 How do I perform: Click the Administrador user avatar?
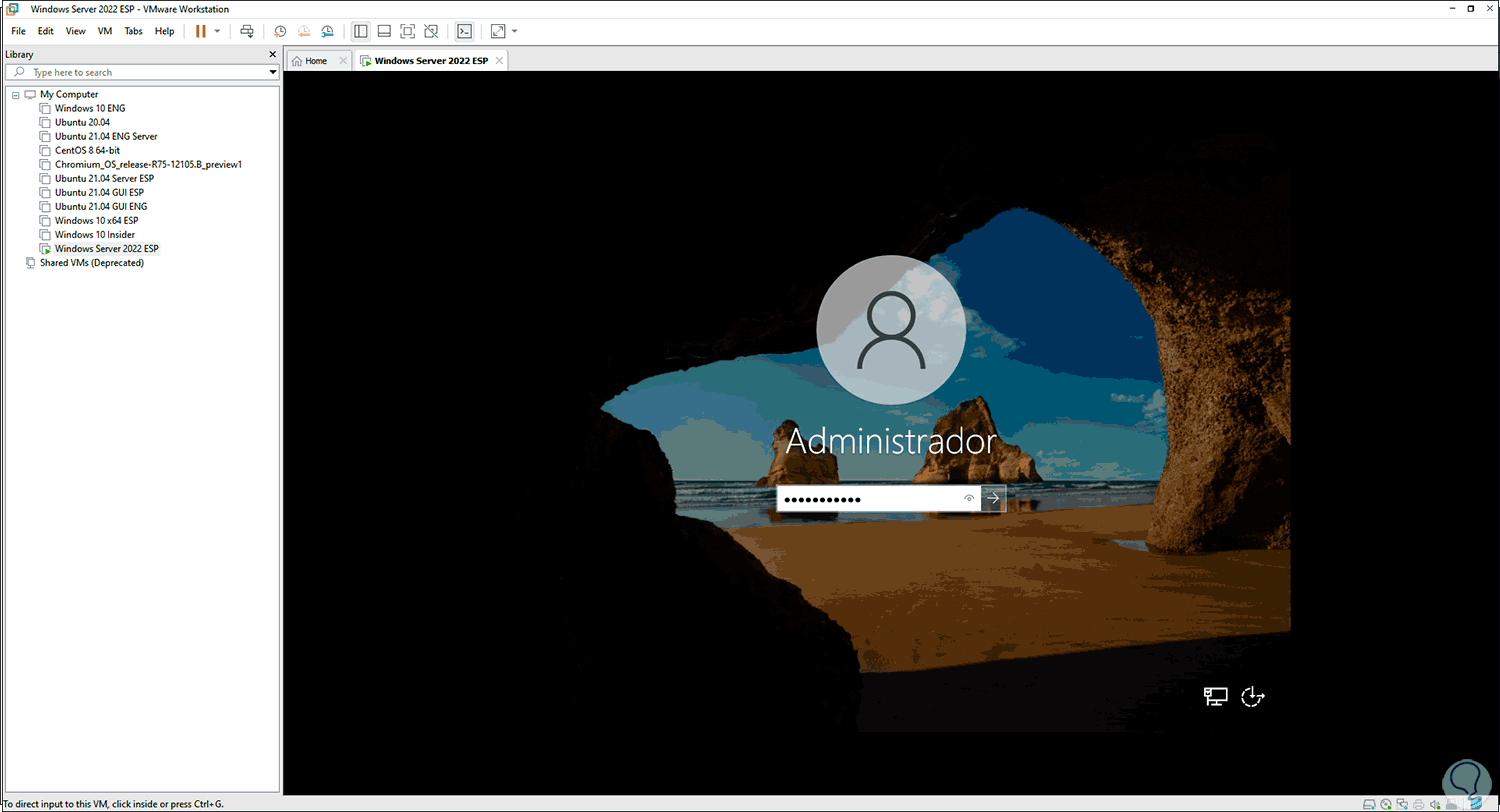pyautogui.click(x=891, y=329)
